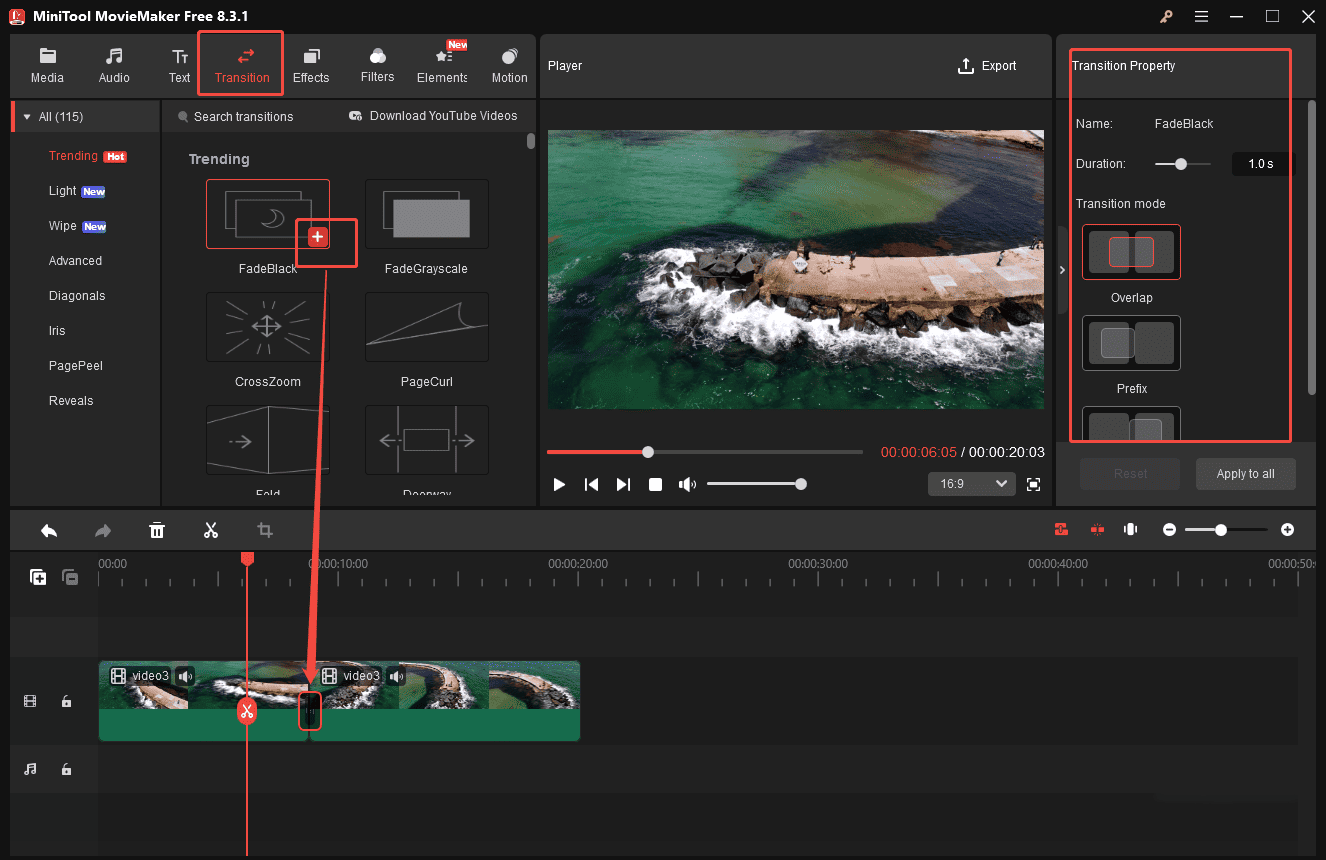Lock the audio track on the timeline
The height and width of the screenshot is (860, 1326).
pyautogui.click(x=66, y=769)
